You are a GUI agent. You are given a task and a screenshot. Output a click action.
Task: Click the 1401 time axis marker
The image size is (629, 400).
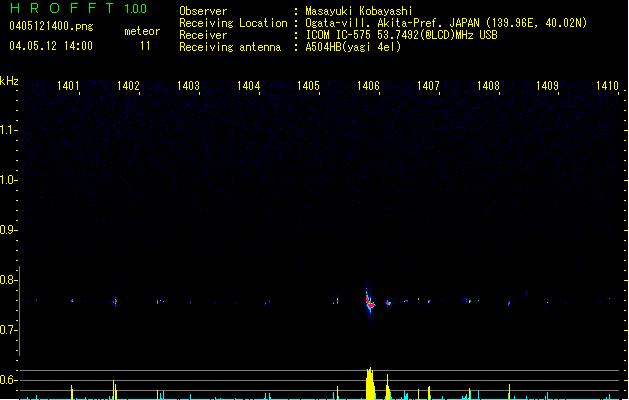pos(68,86)
